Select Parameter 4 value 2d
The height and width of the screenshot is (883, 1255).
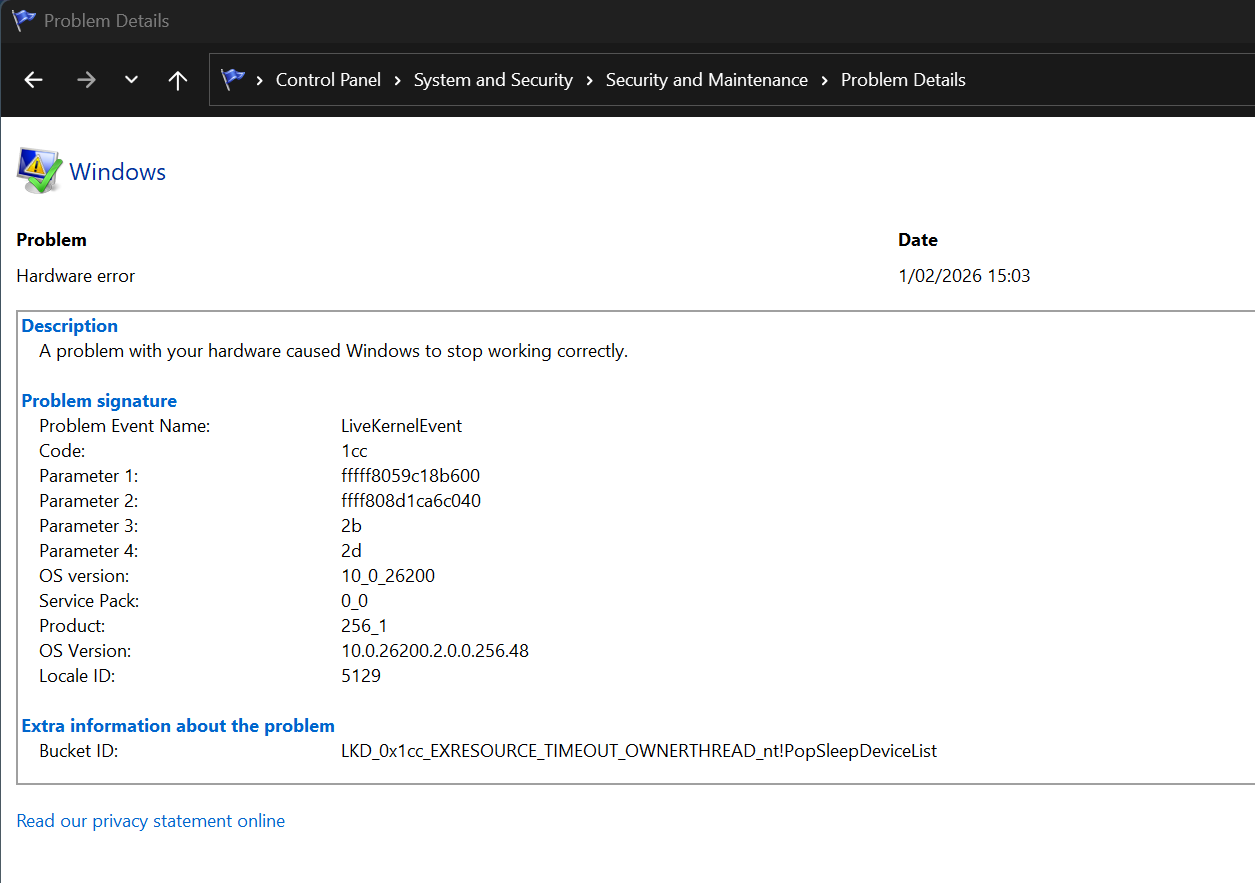351,551
